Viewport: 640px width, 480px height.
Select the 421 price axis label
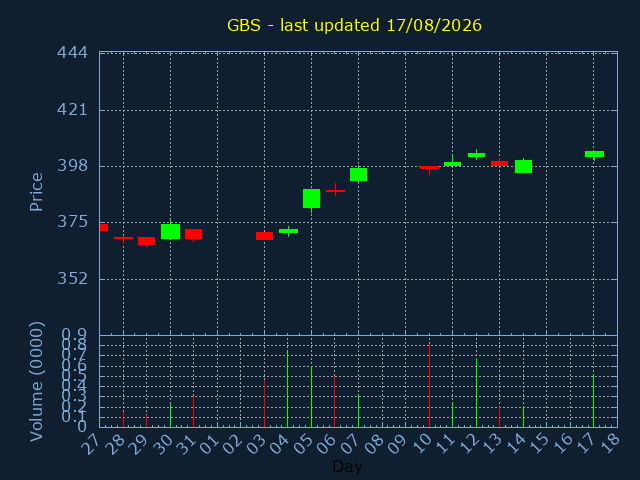(x=72, y=110)
